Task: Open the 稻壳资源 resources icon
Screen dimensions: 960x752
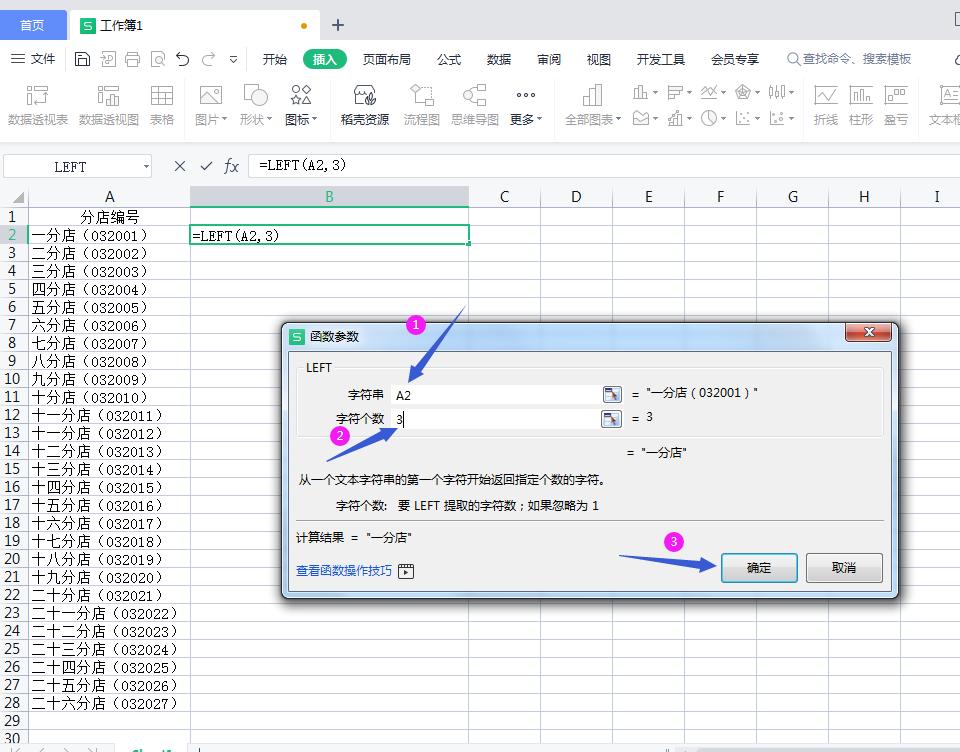Action: 364,105
